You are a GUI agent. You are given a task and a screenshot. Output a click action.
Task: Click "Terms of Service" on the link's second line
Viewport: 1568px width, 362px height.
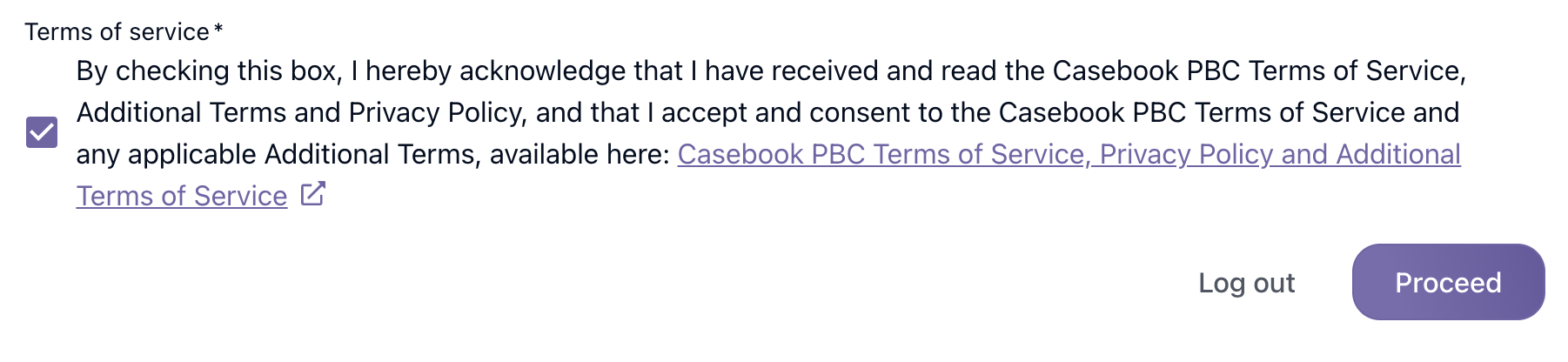tap(182, 196)
